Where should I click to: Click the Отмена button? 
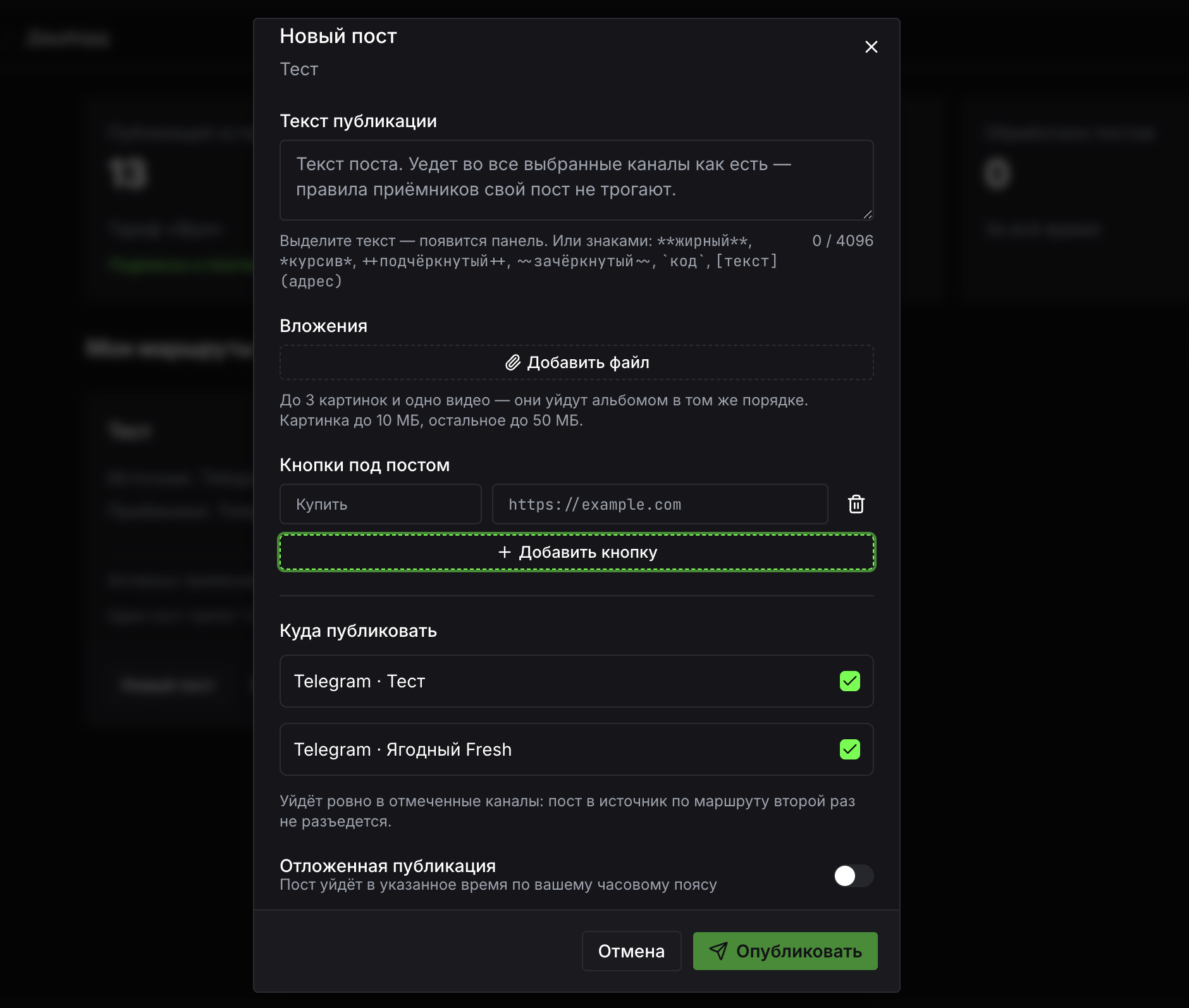[631, 951]
